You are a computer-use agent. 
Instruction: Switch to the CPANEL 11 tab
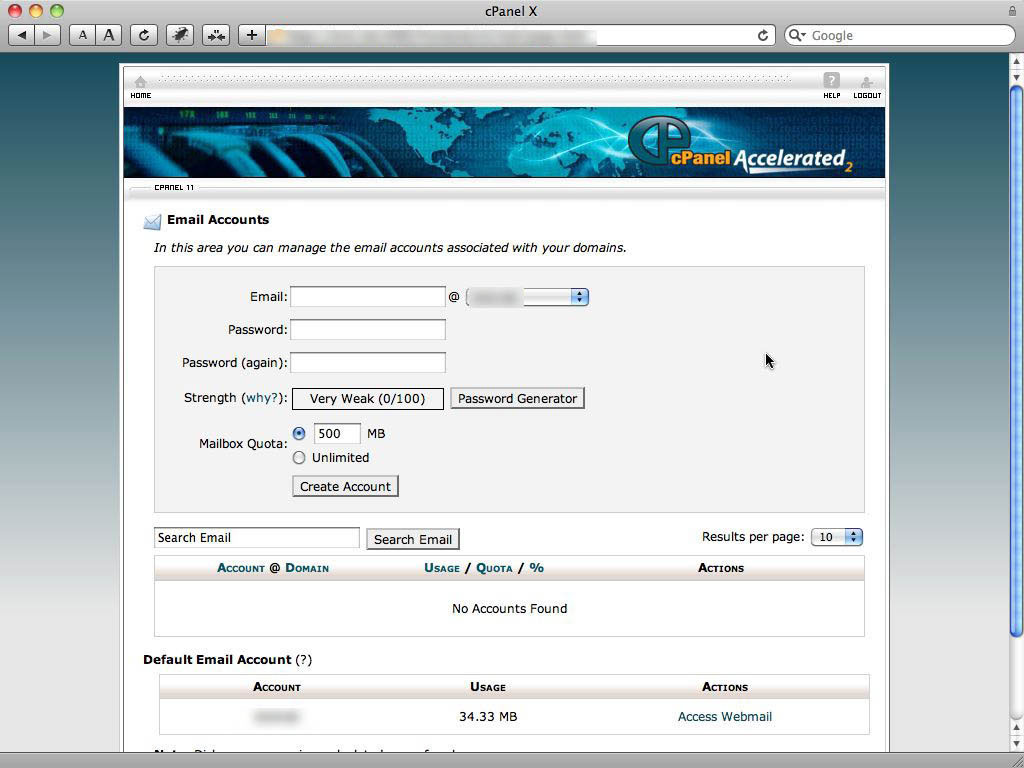click(x=173, y=187)
